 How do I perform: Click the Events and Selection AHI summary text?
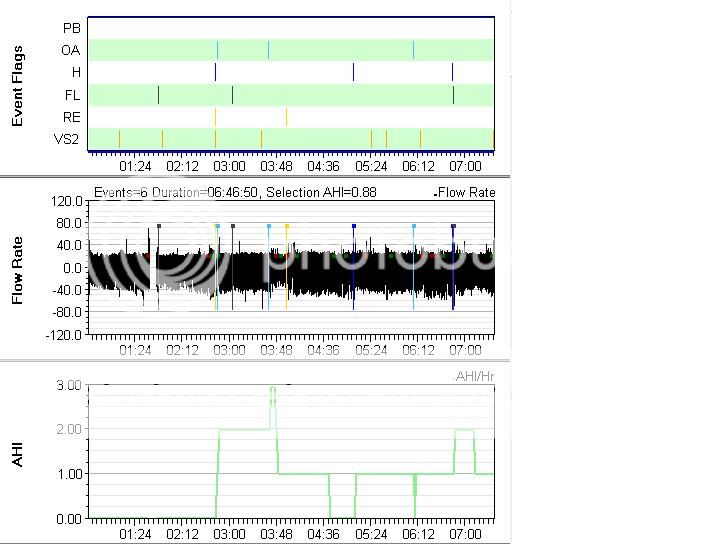pos(234,192)
